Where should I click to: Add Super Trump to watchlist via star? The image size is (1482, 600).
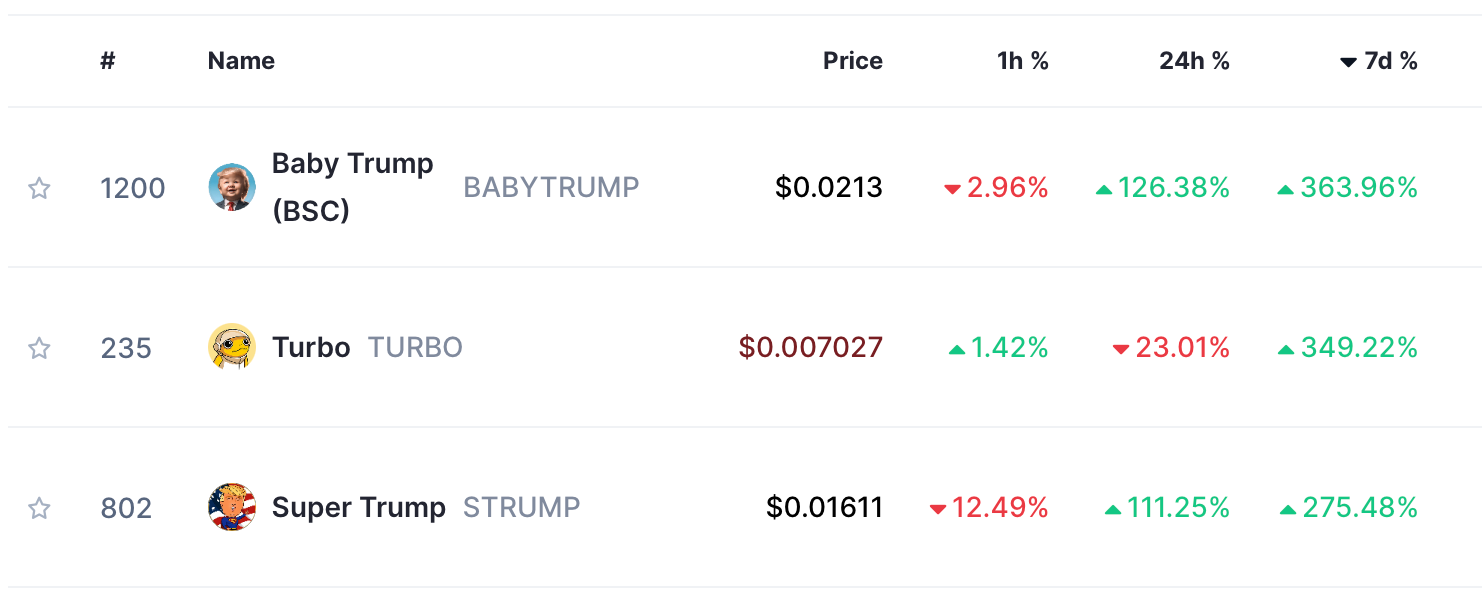click(39, 508)
